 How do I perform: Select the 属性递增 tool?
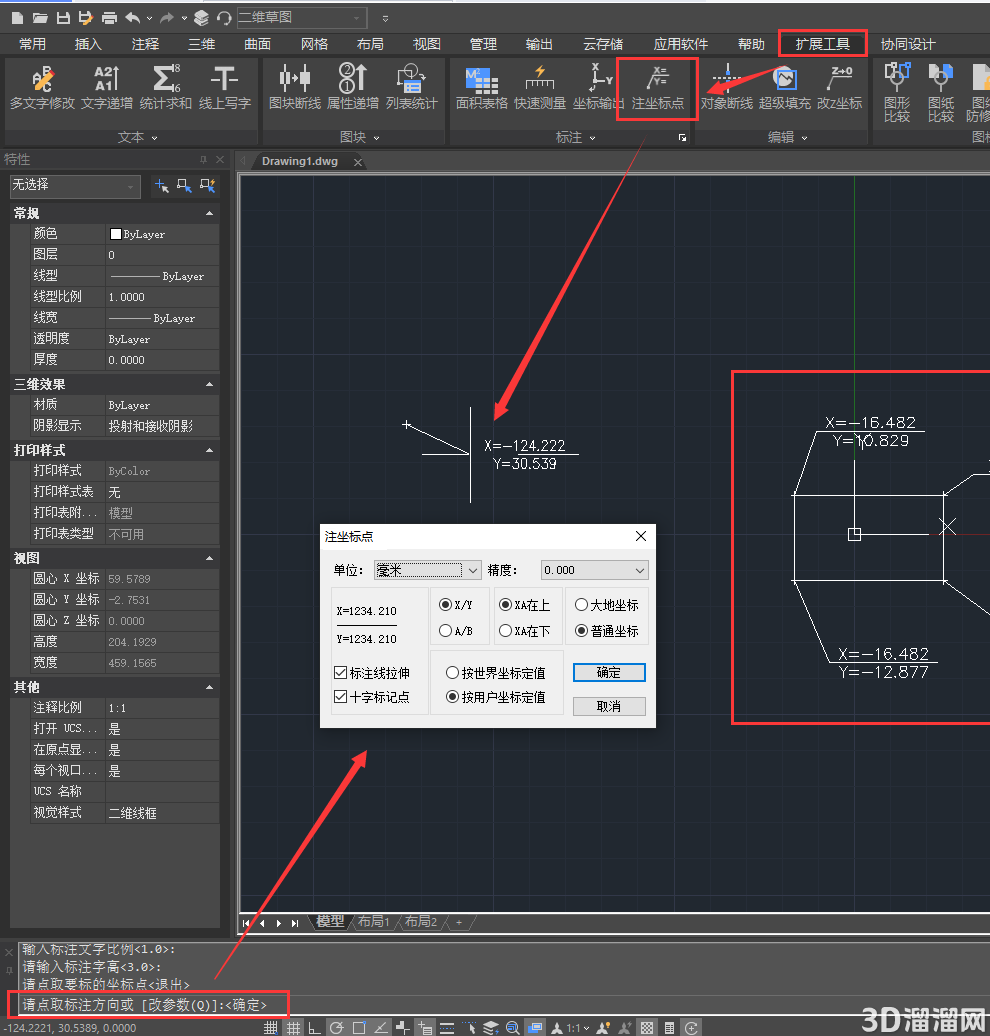point(353,88)
